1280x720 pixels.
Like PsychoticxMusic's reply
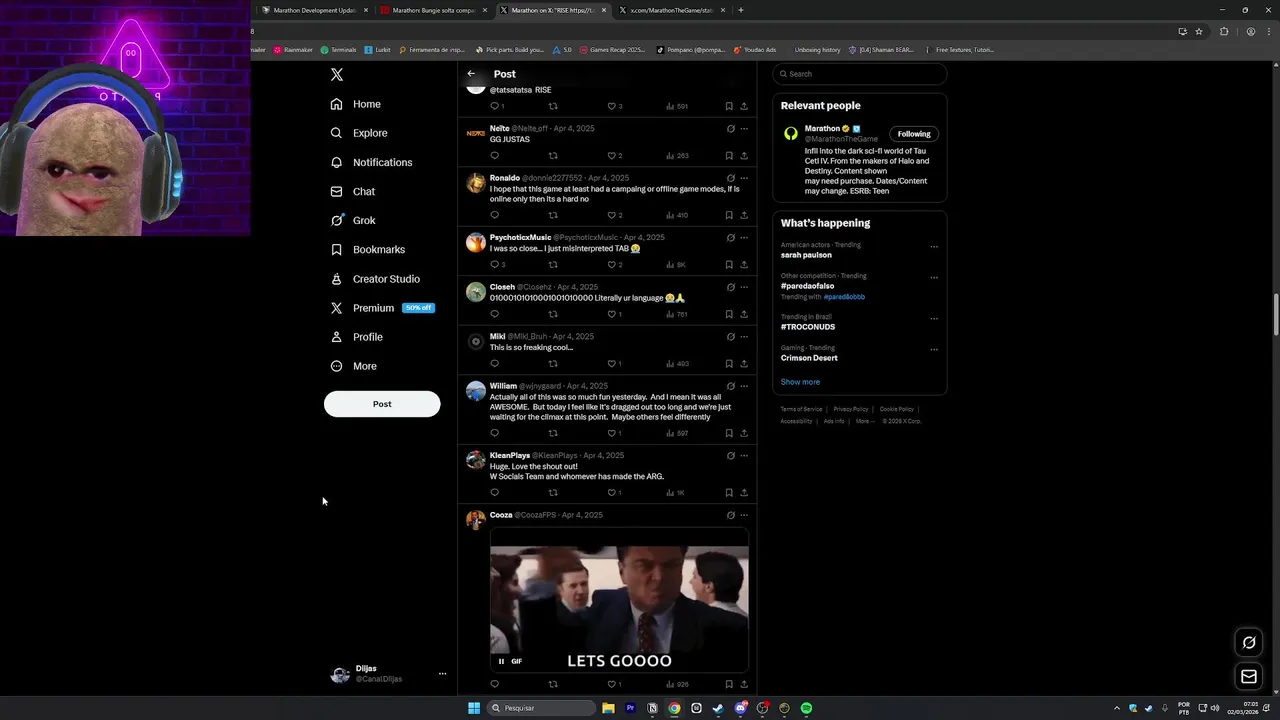click(612, 265)
